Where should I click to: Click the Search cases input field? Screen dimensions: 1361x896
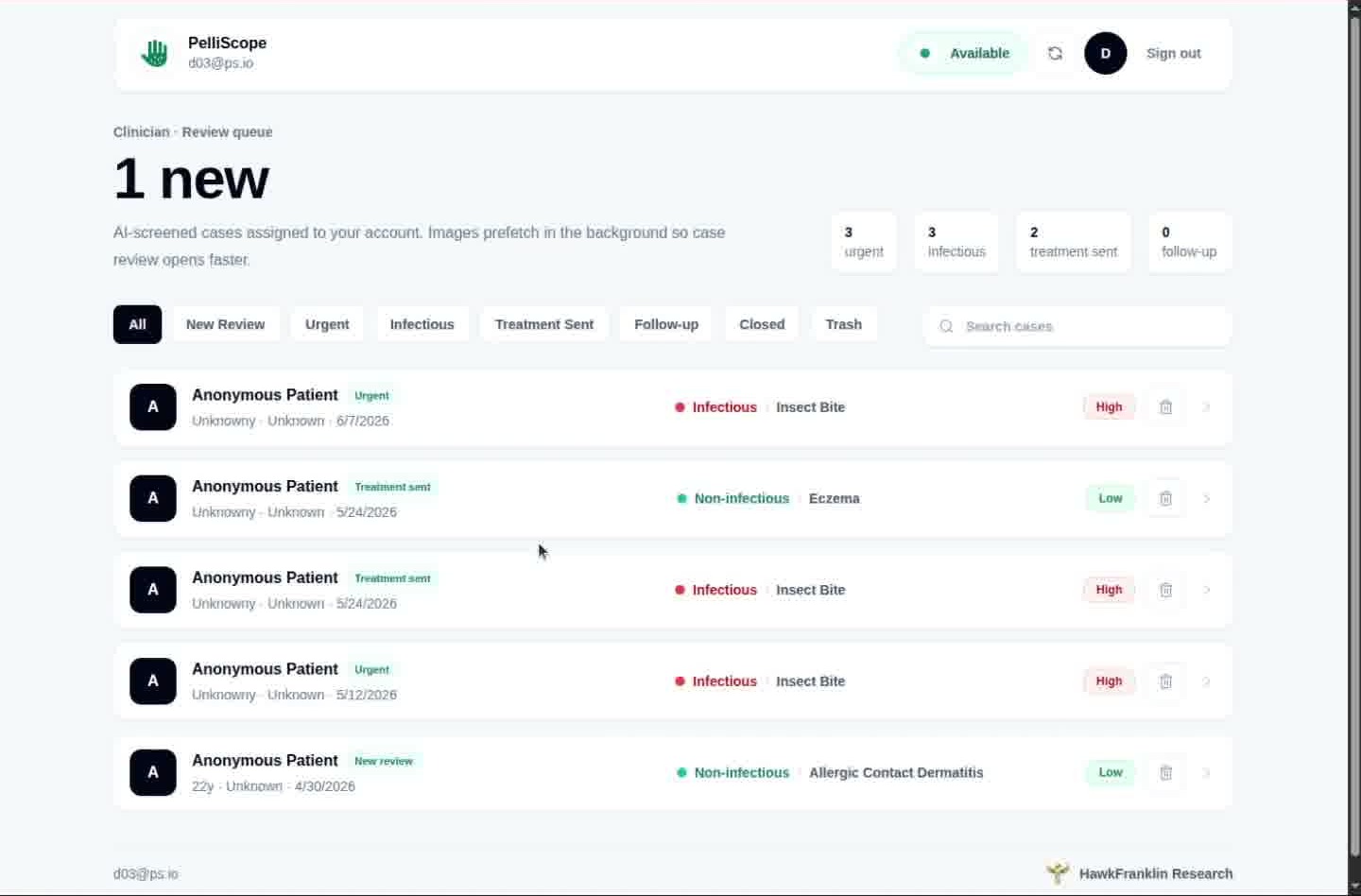pyautogui.click(x=1077, y=326)
